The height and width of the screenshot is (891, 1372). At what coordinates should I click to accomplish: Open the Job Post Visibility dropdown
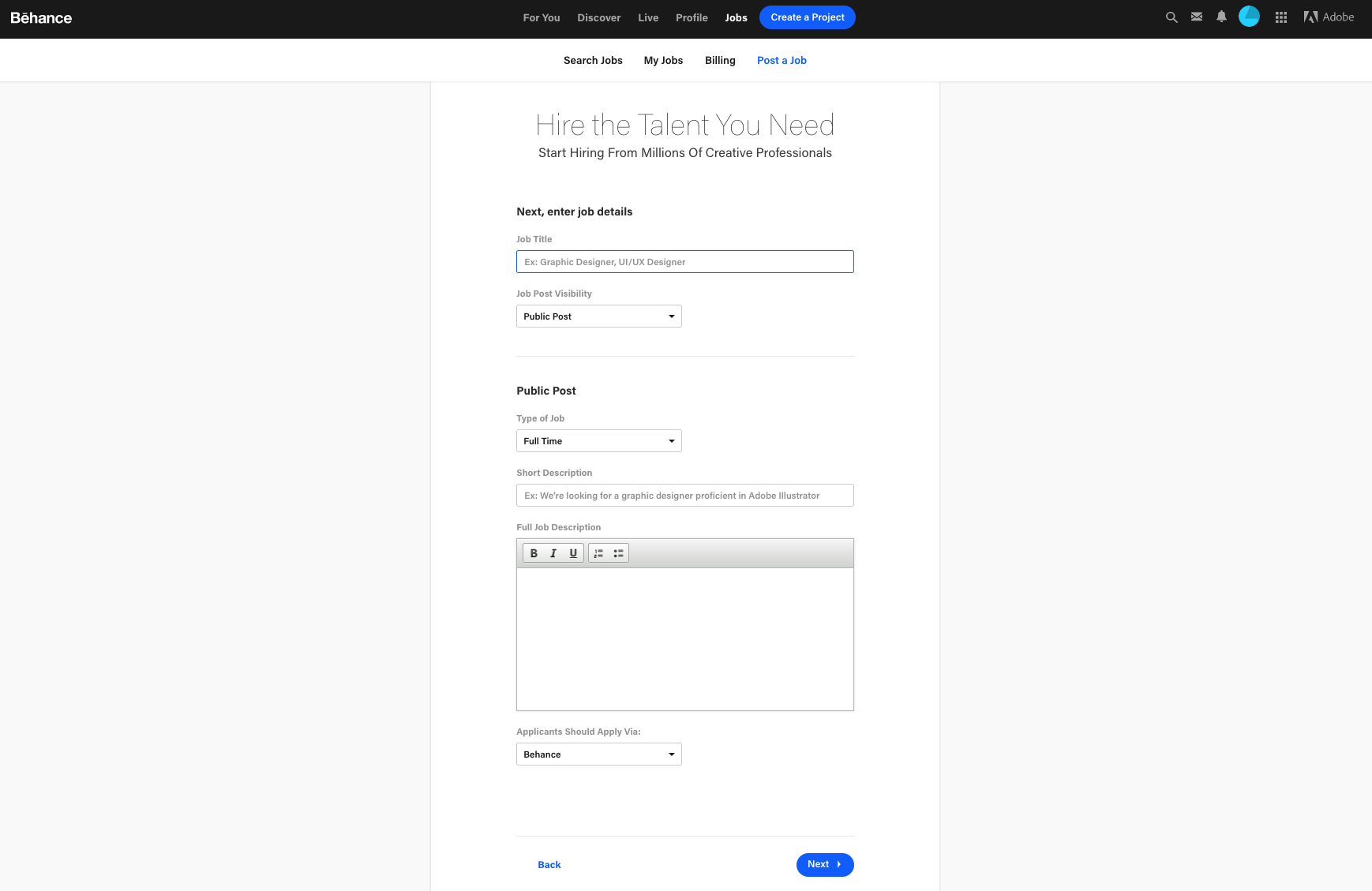599,316
